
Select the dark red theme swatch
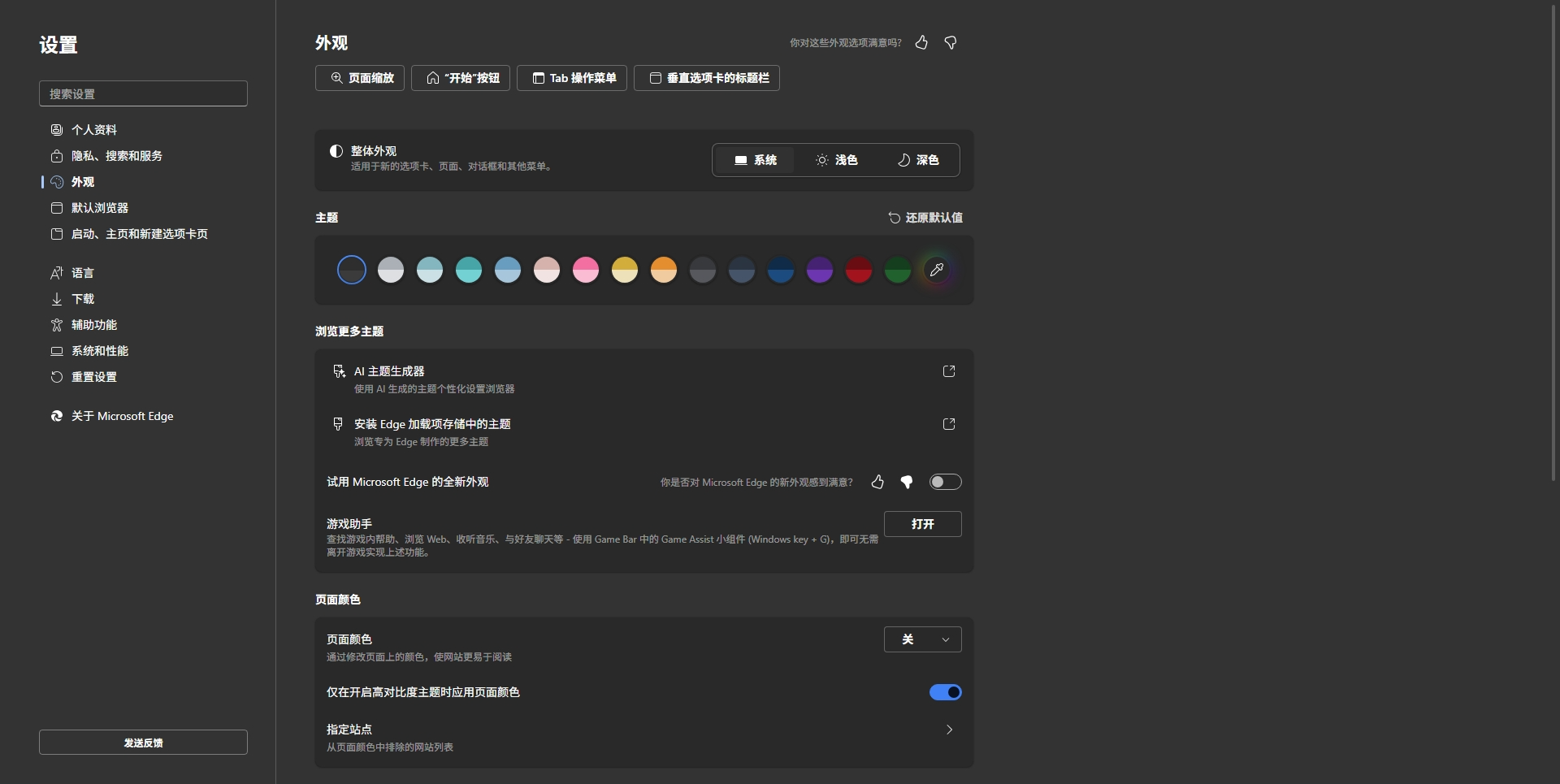[859, 270]
